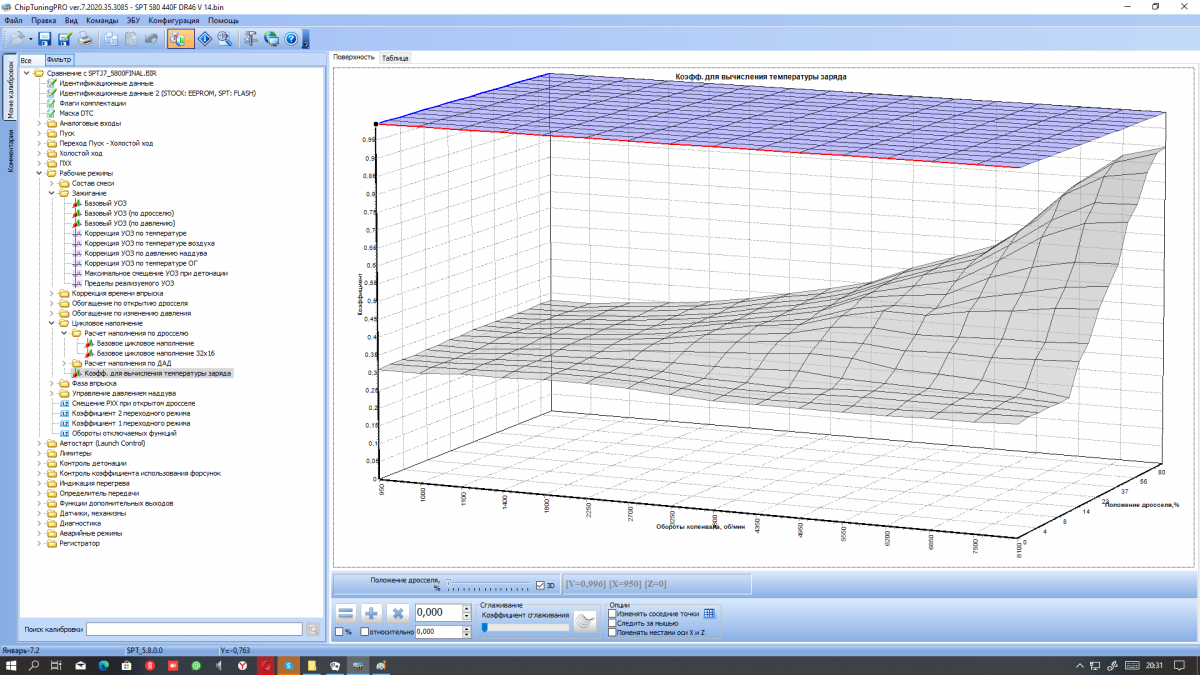Open the magnifier search tool in toolbar

click(x=225, y=39)
